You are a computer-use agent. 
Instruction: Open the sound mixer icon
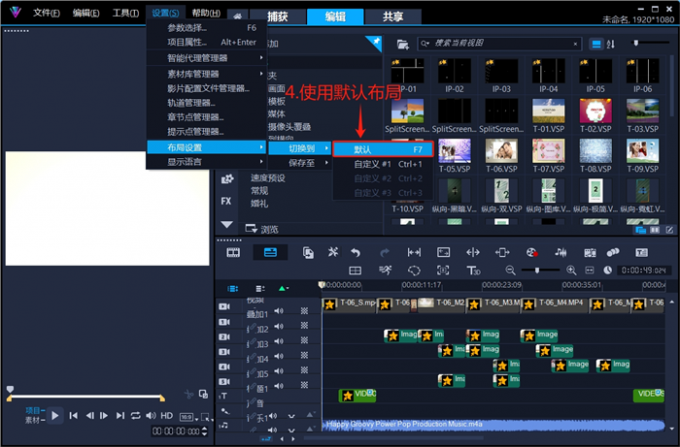click(x=561, y=252)
